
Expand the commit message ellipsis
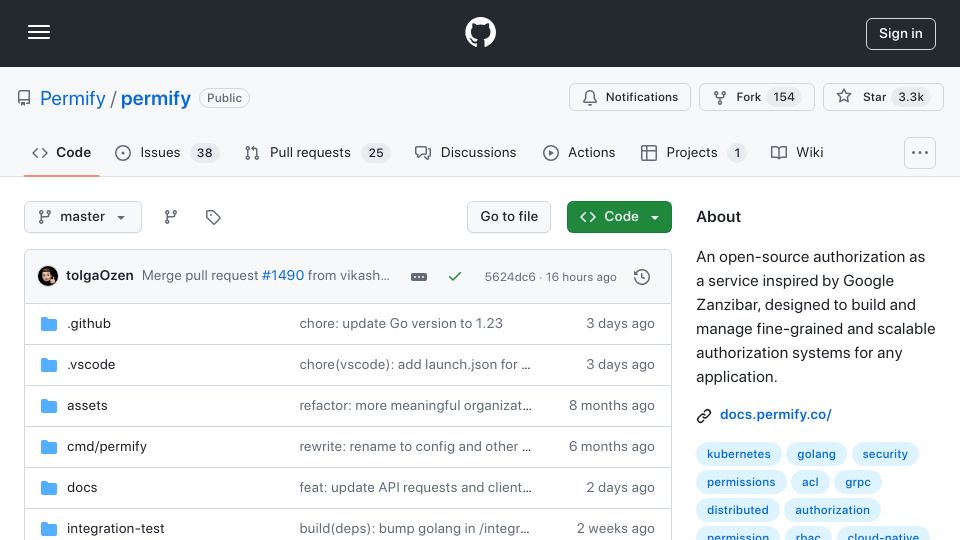coord(419,277)
